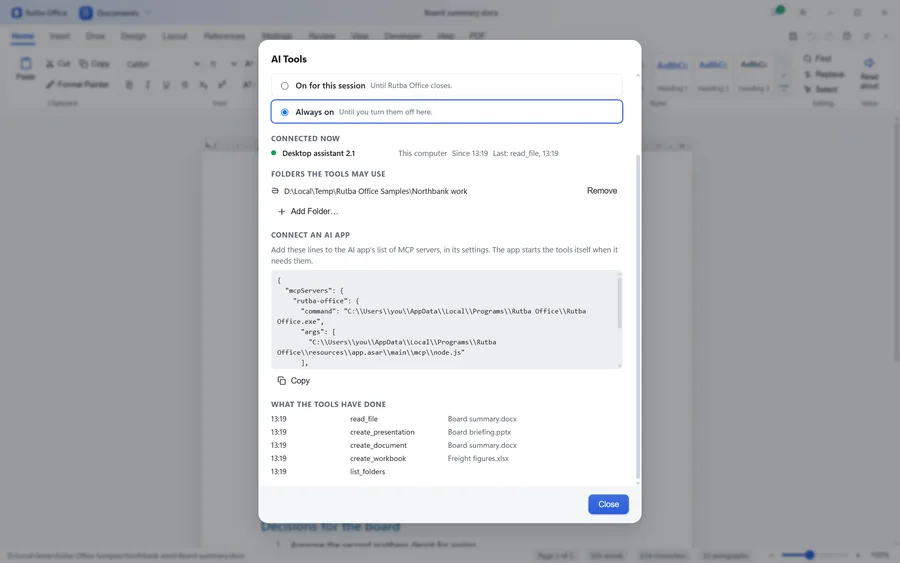Select the 'Always on' radio option
900x563 pixels.
447,112
